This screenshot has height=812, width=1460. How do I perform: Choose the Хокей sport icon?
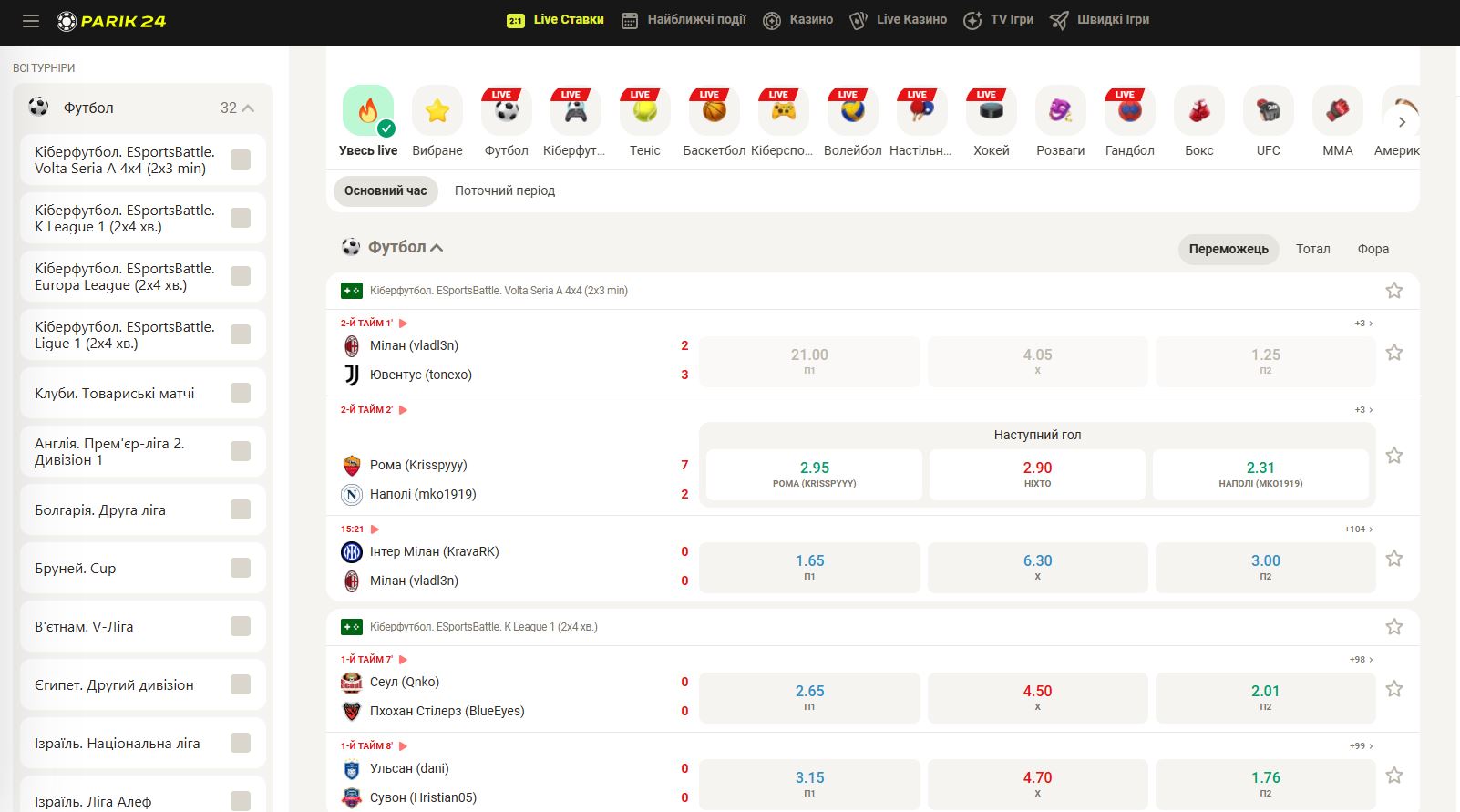(991, 111)
